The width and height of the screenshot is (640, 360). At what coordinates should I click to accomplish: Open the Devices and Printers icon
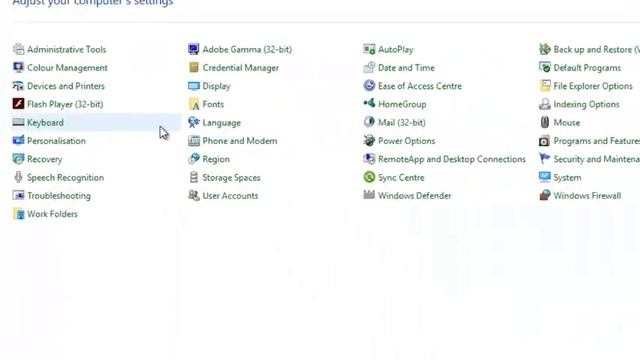click(18, 86)
